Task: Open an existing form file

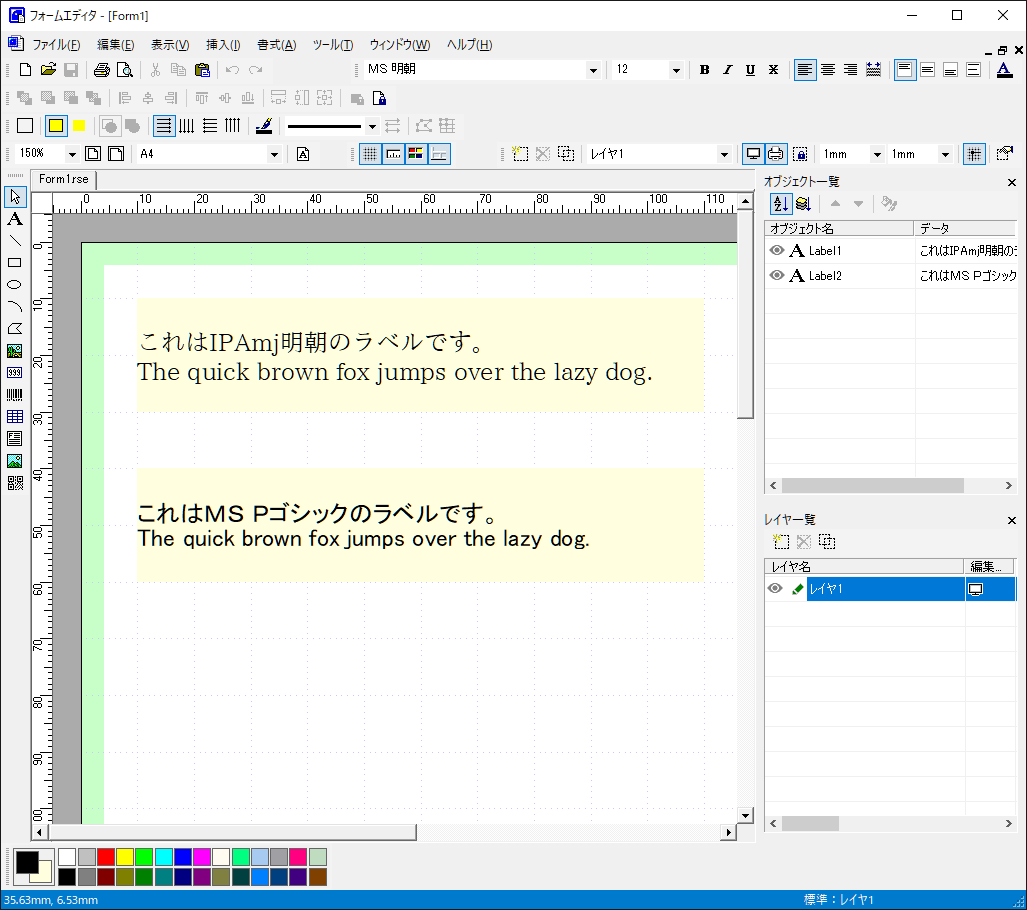Action: pyautogui.click(x=48, y=69)
